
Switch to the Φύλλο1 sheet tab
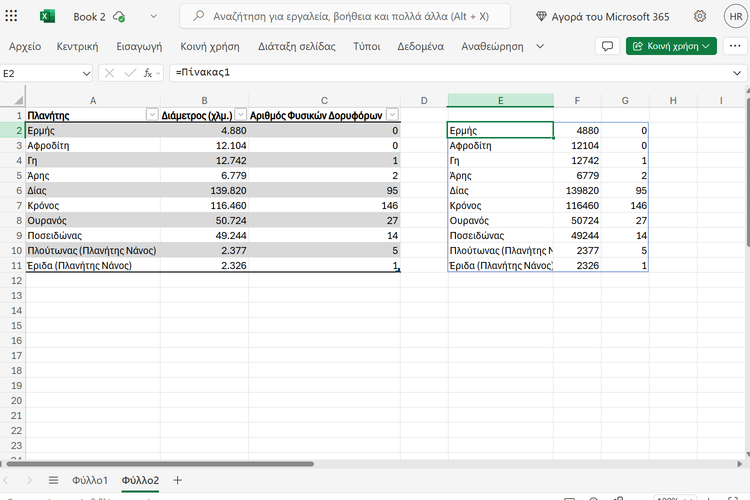(90, 481)
